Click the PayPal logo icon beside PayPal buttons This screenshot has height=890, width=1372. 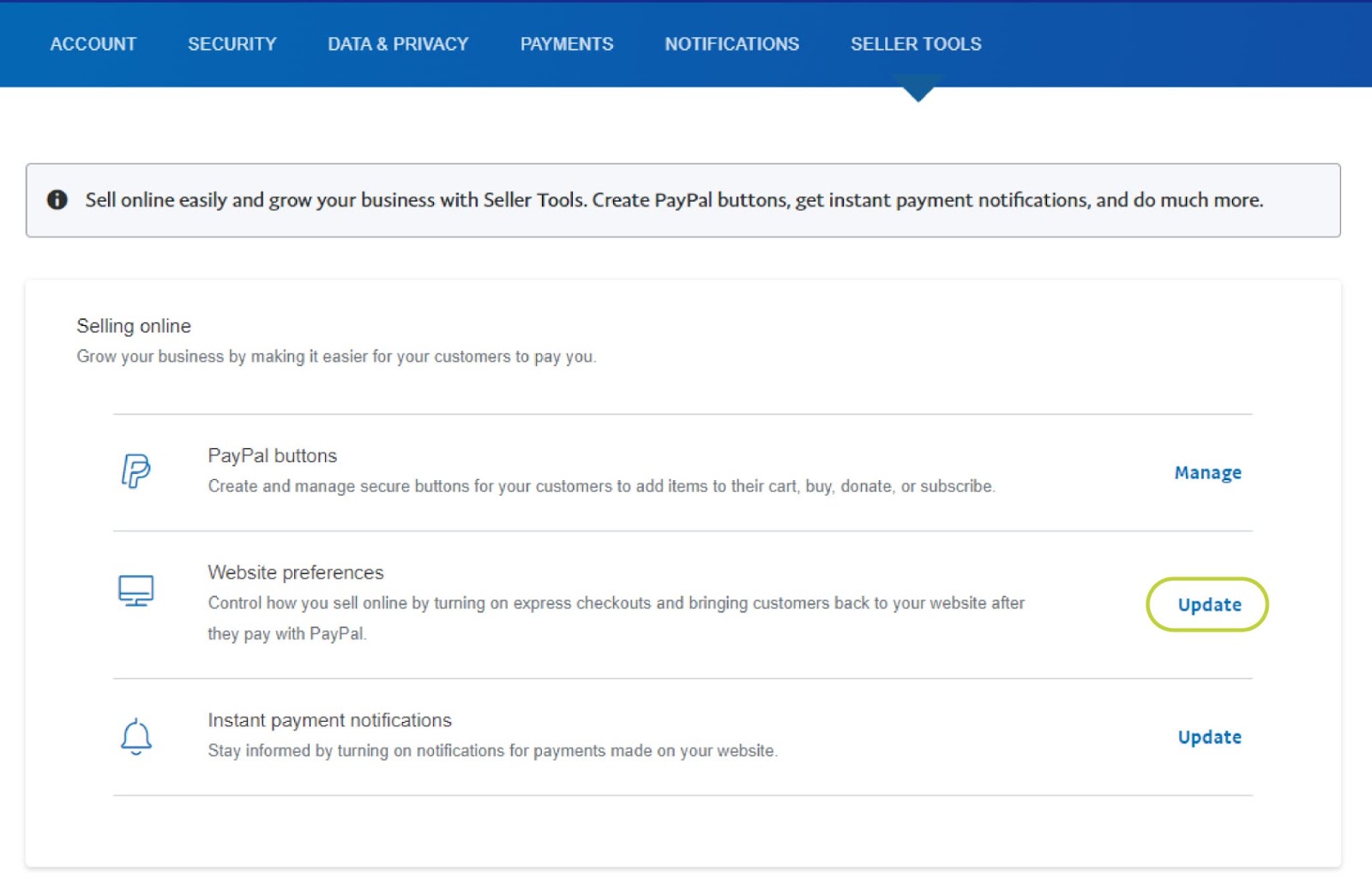[x=135, y=471]
